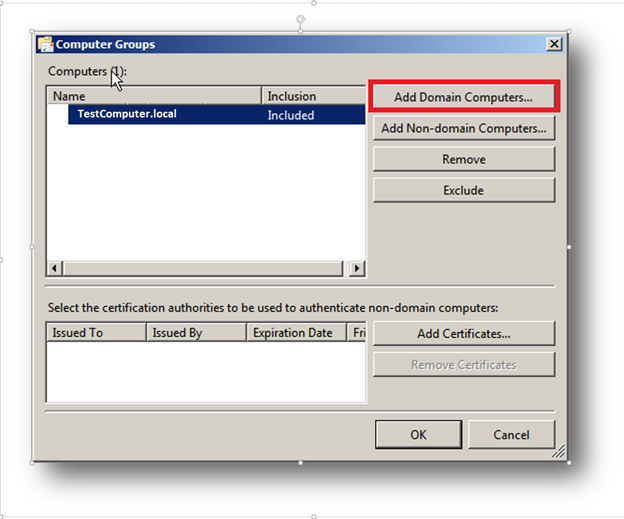Close the Computer Groups window with X

point(554,44)
